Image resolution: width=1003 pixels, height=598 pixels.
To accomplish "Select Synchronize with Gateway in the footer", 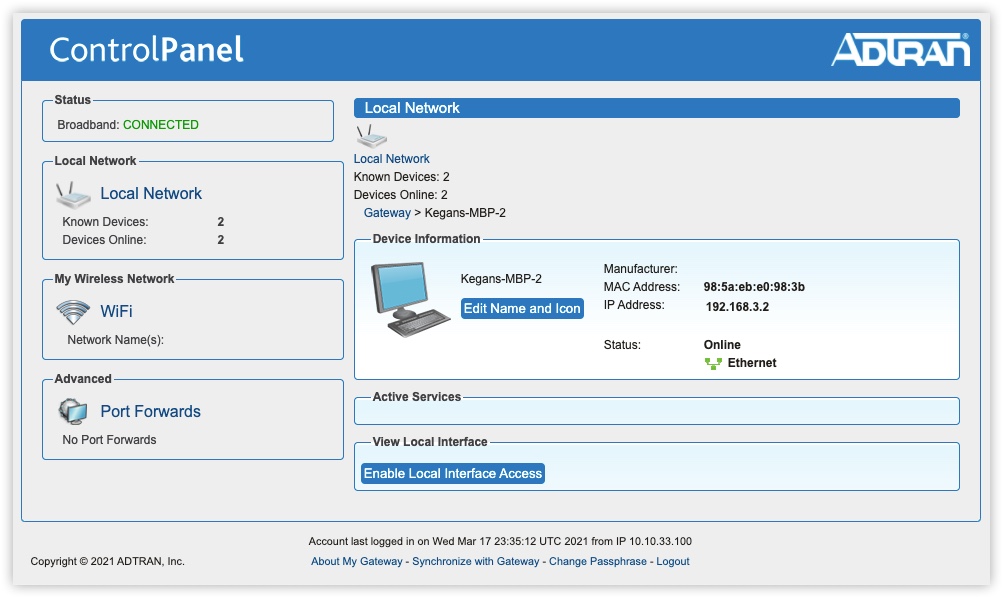I will coord(475,562).
